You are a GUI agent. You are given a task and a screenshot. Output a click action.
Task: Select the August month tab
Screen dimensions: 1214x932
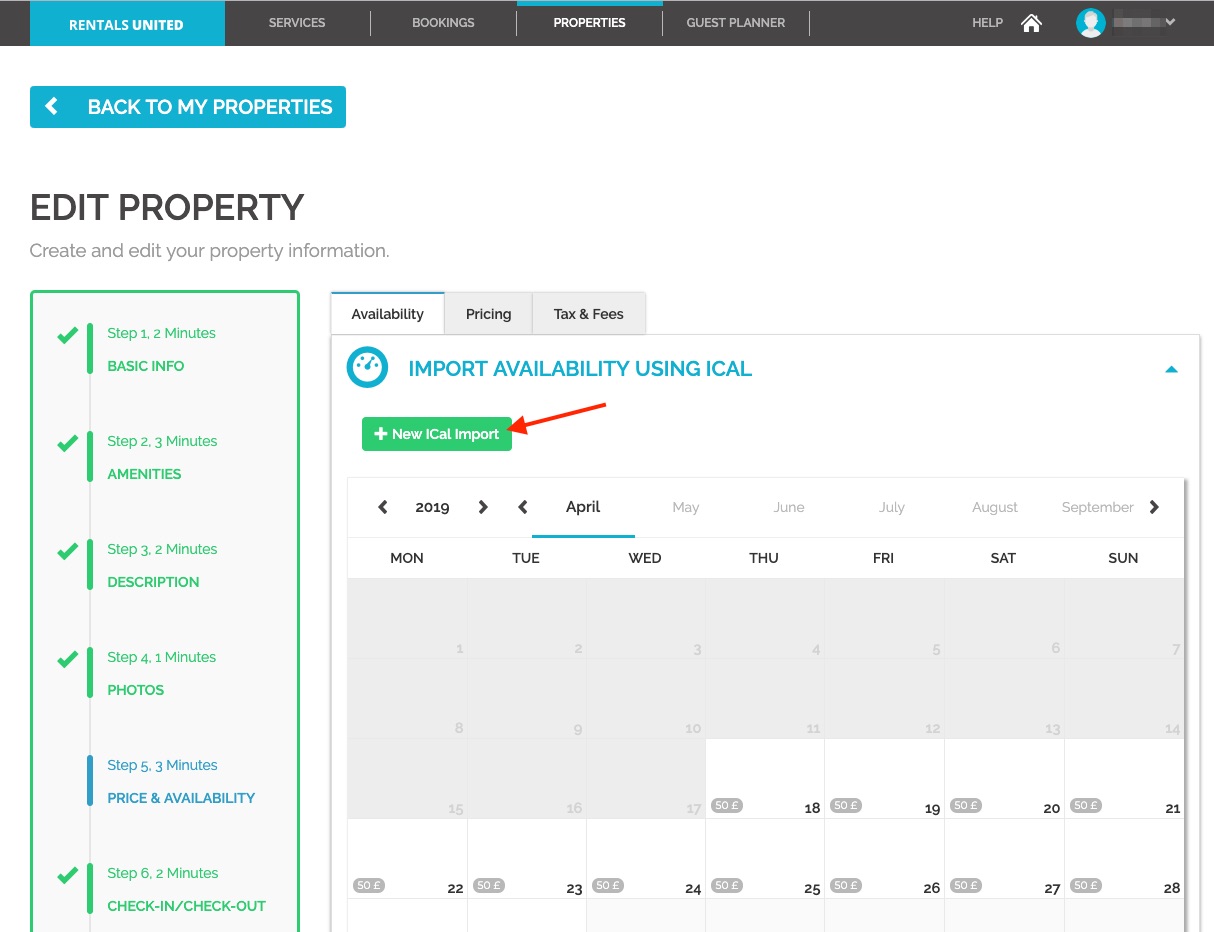click(x=995, y=507)
